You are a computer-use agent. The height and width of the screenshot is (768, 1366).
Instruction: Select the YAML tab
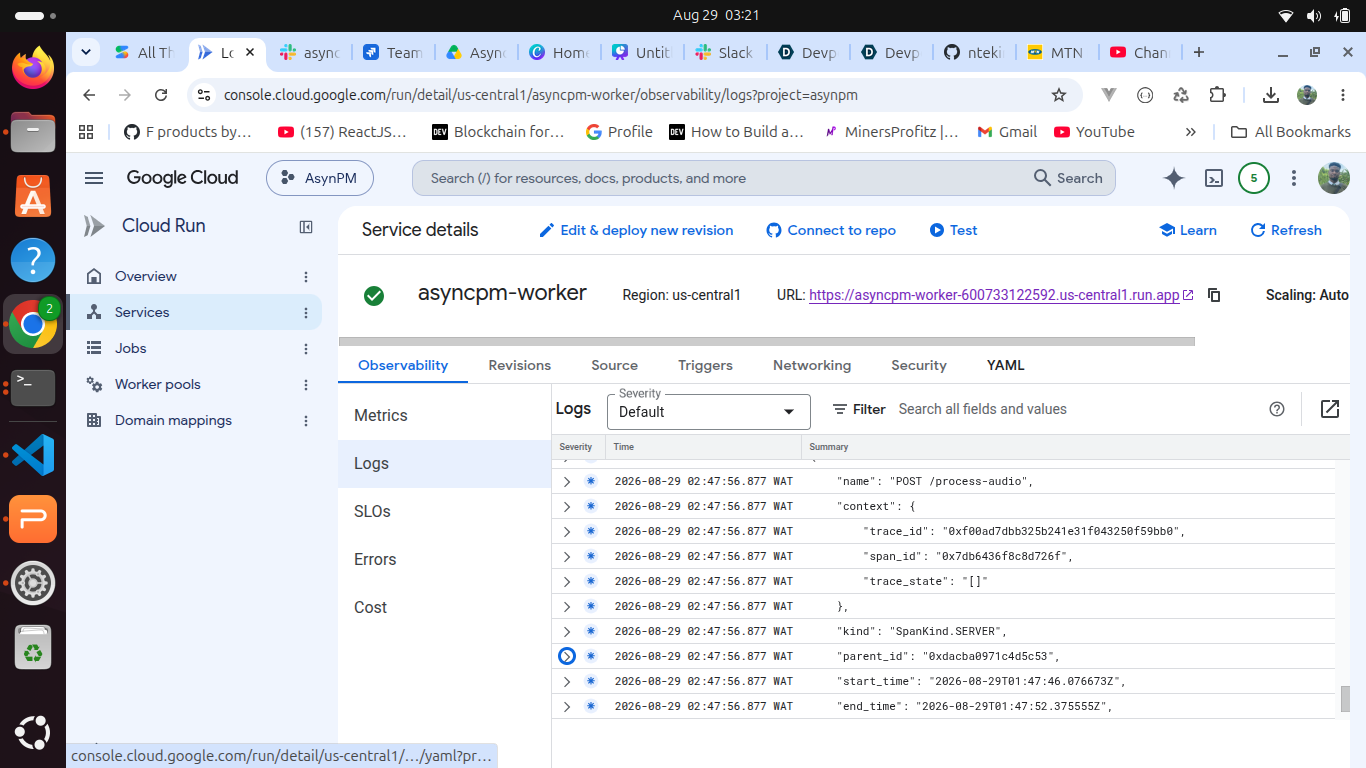pos(1005,365)
